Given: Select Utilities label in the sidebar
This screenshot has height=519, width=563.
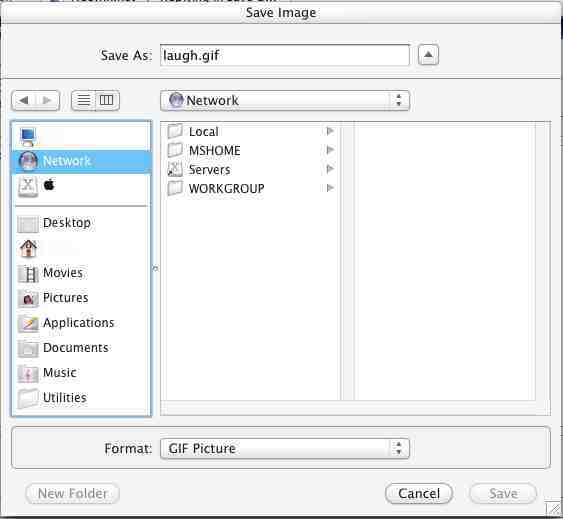Looking at the screenshot, I should [65, 397].
